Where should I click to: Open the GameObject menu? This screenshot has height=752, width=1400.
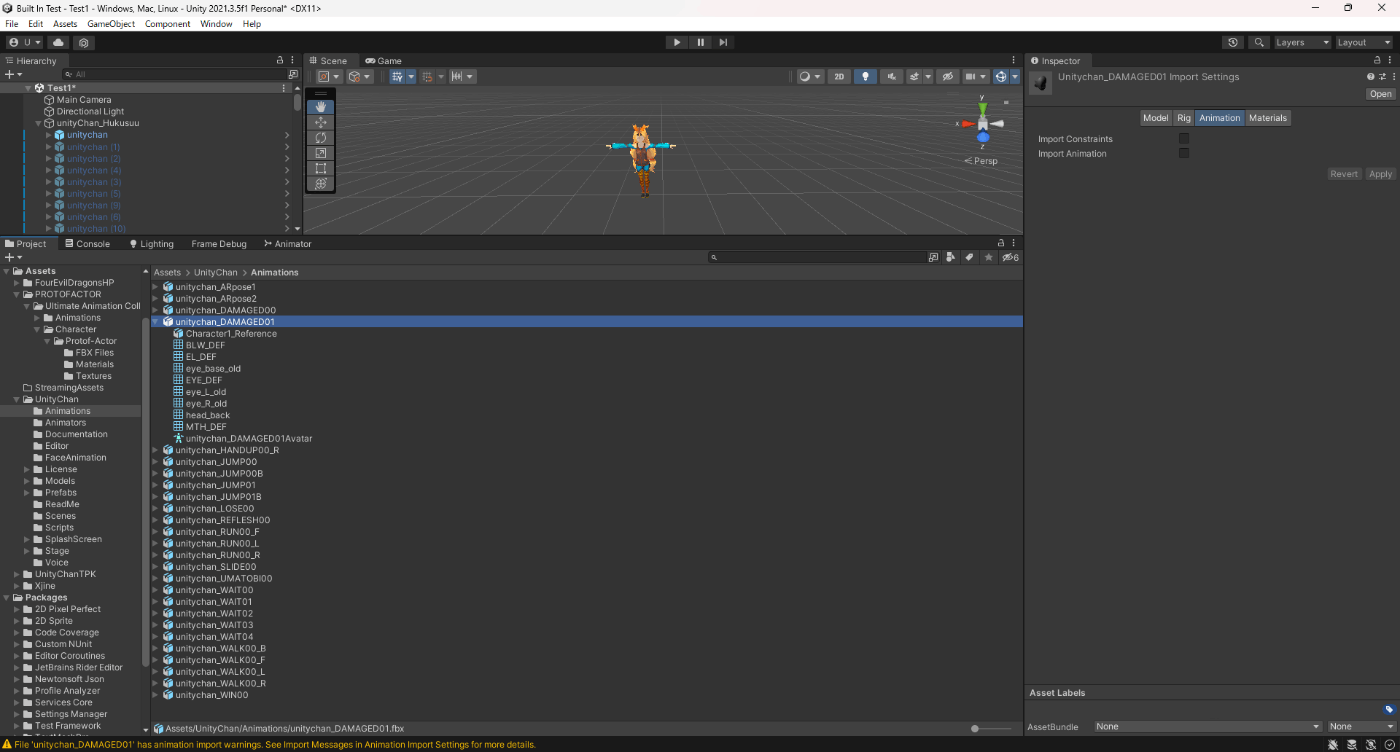tap(110, 24)
